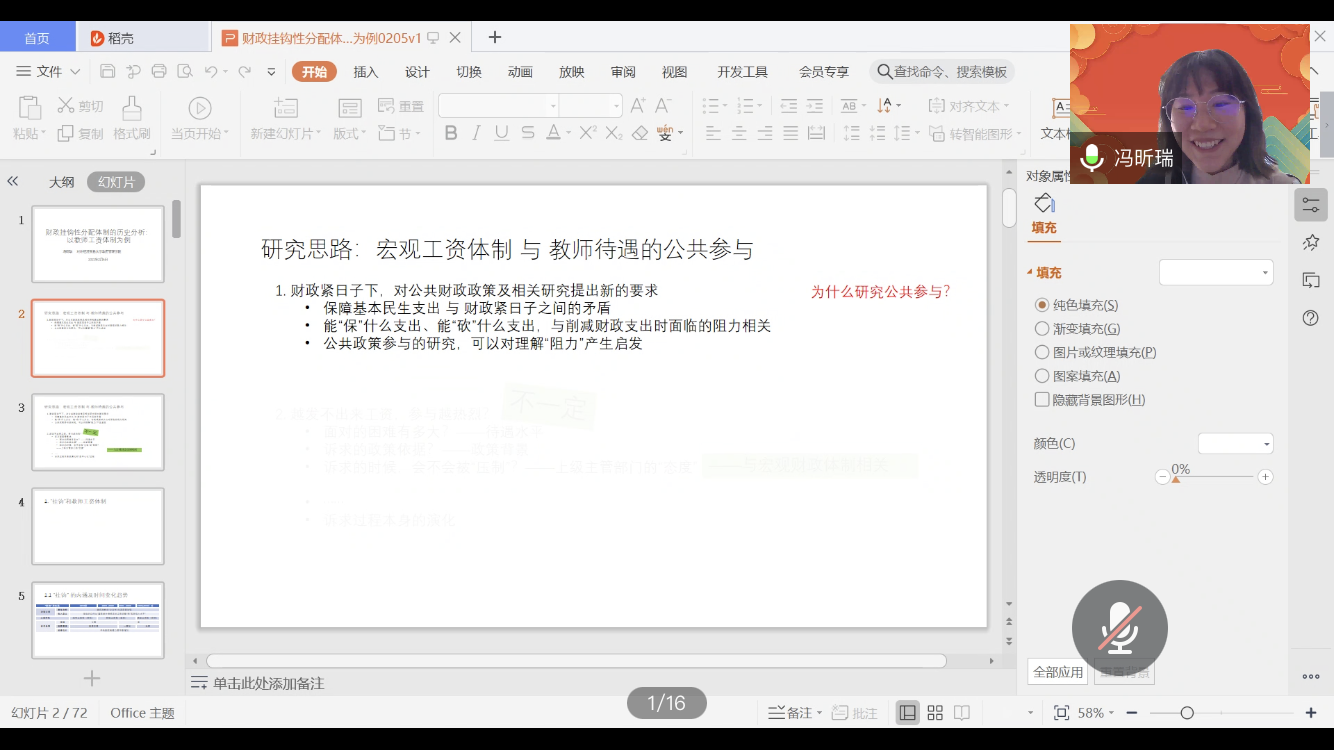Apply Underline formatting from ribbon
The image size is (1334, 750).
tap(502, 133)
